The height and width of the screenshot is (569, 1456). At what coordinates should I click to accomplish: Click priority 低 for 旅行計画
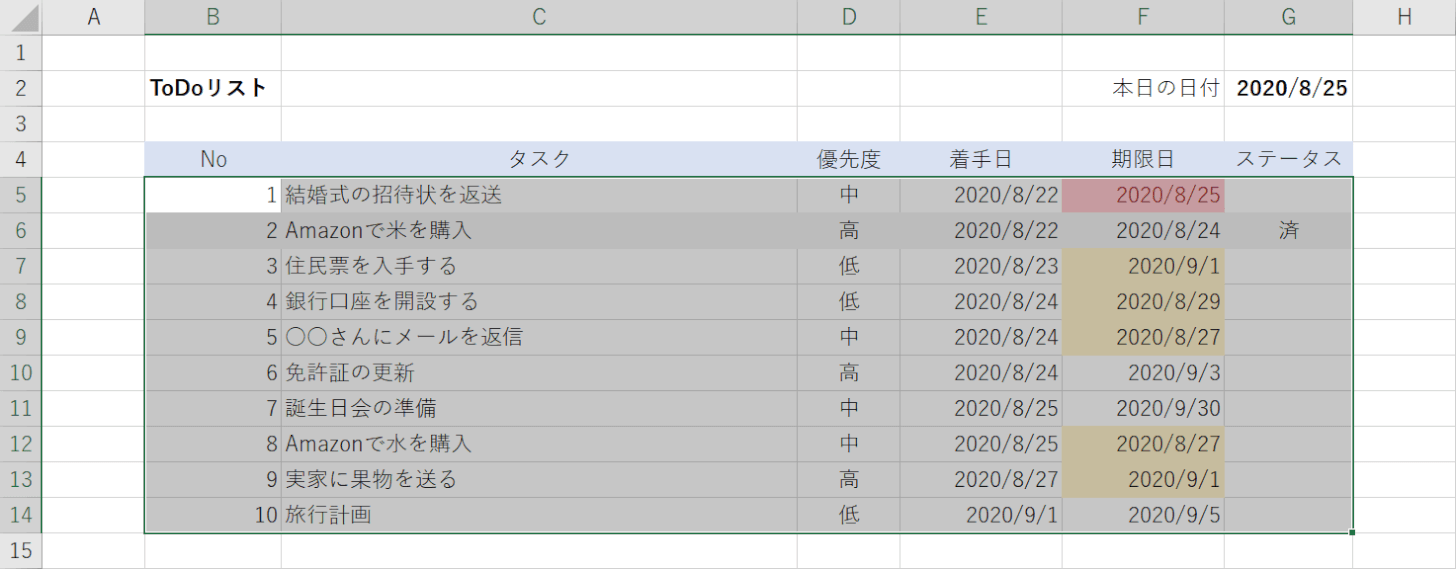pos(849,515)
